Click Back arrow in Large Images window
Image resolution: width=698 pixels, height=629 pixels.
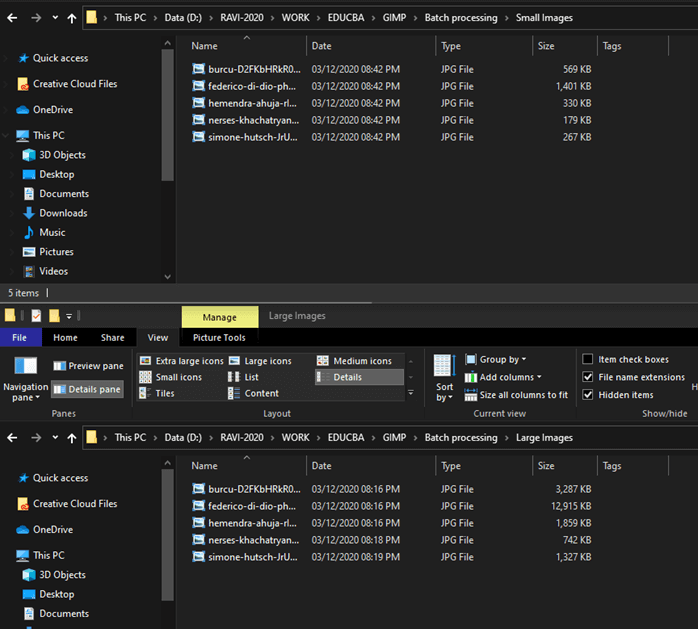pyautogui.click(x=12, y=438)
